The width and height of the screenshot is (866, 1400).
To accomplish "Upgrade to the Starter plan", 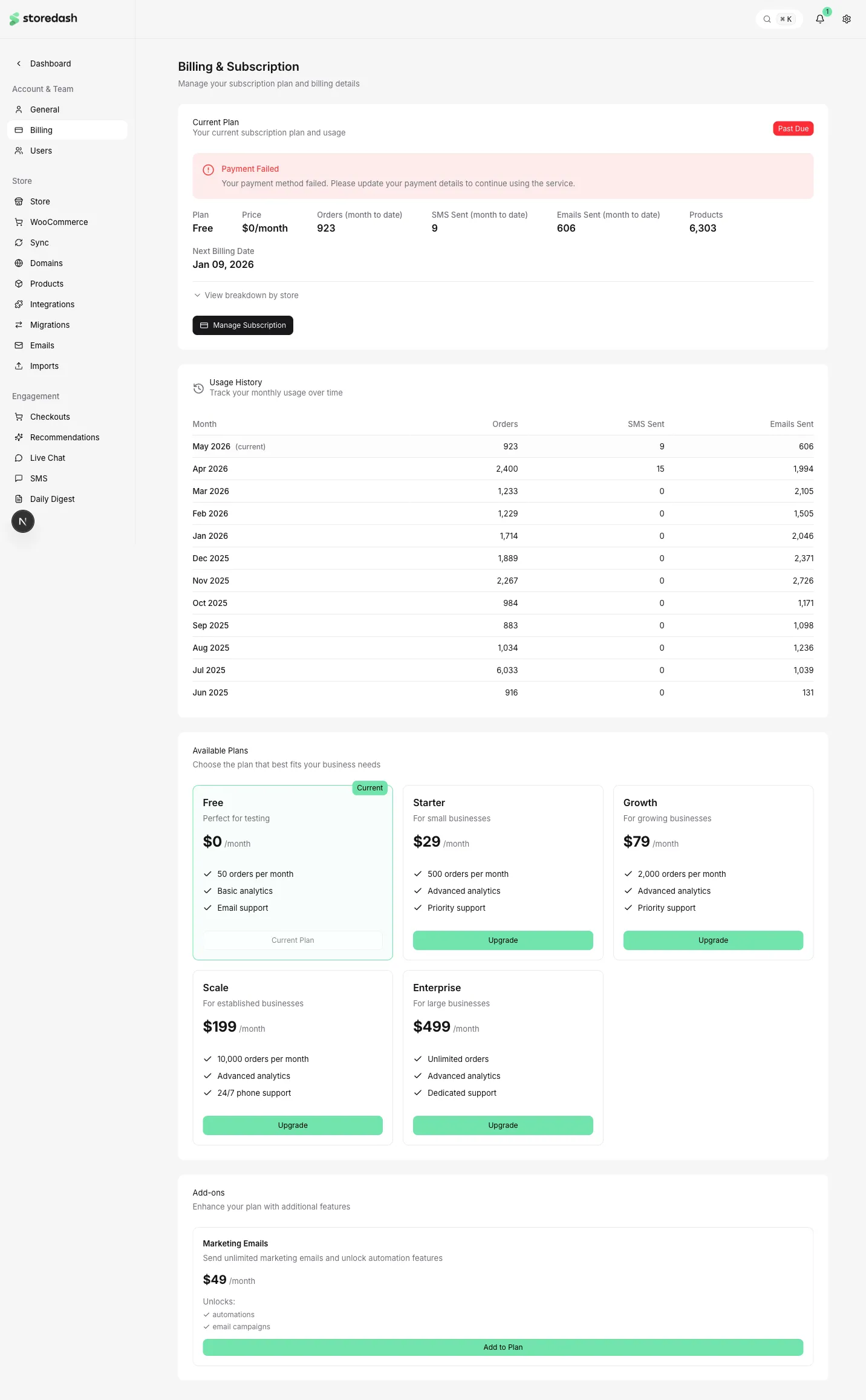I will (x=503, y=940).
